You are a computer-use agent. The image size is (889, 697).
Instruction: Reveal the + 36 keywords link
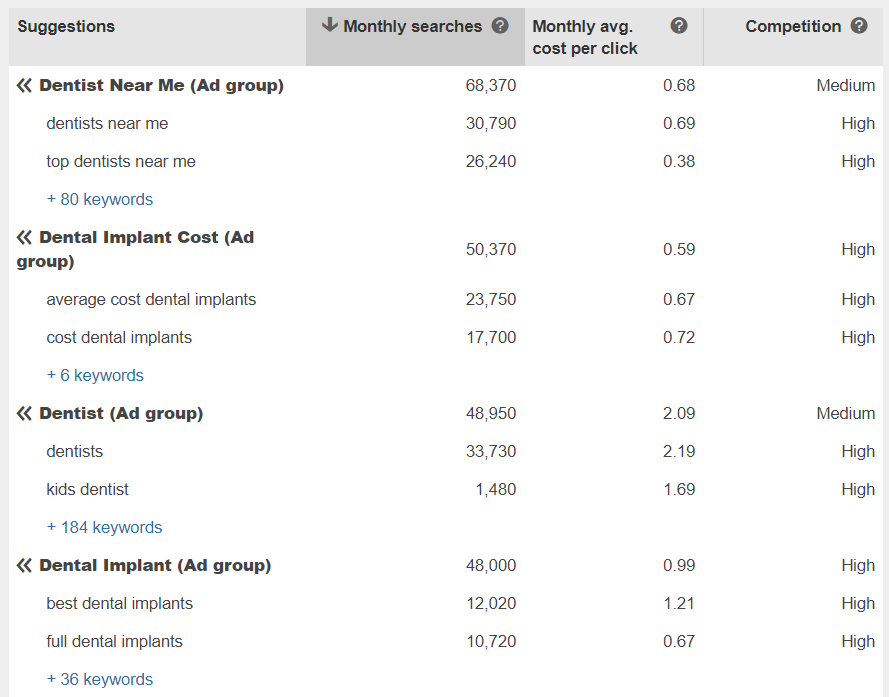(100, 680)
